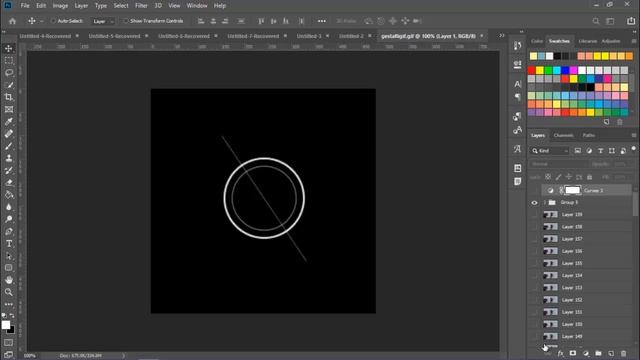
Task: Click the new swatch button in Swatches
Action: click(x=607, y=122)
